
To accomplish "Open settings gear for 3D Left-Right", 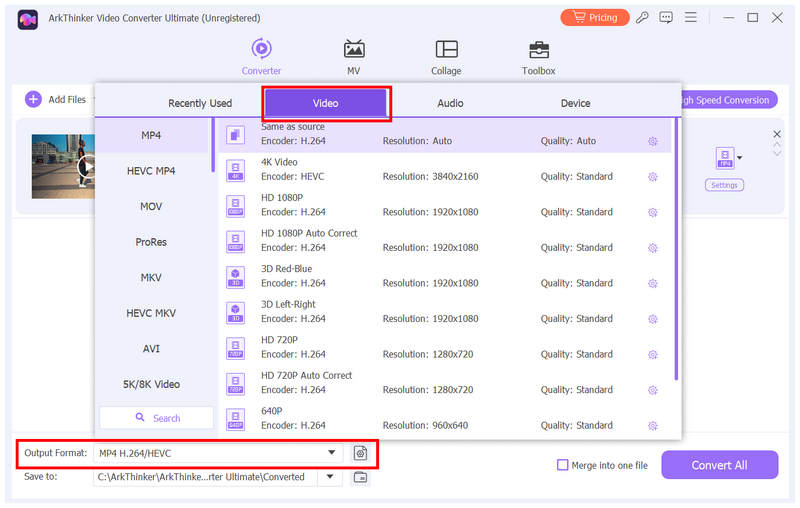I will 653,319.
